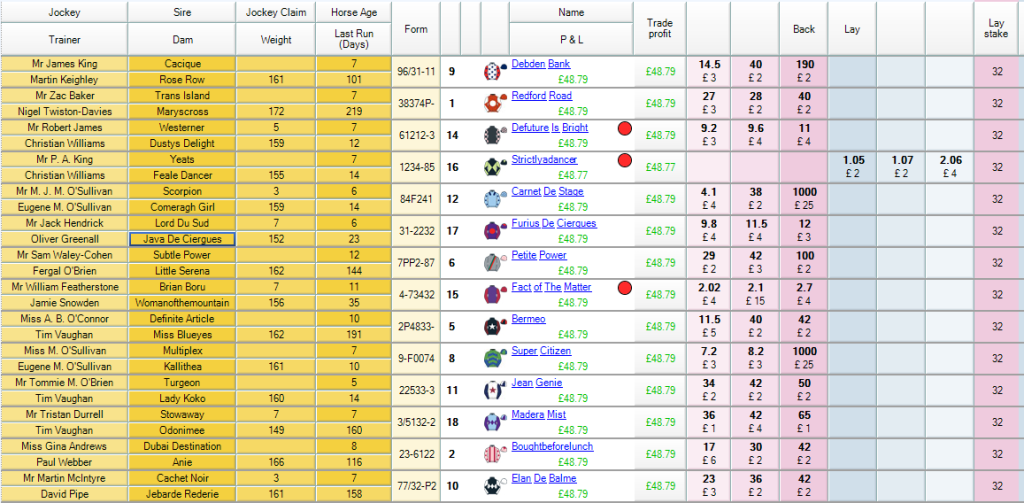This screenshot has width=1024, height=503.
Task: Click the Lay column header
Action: (852, 29)
